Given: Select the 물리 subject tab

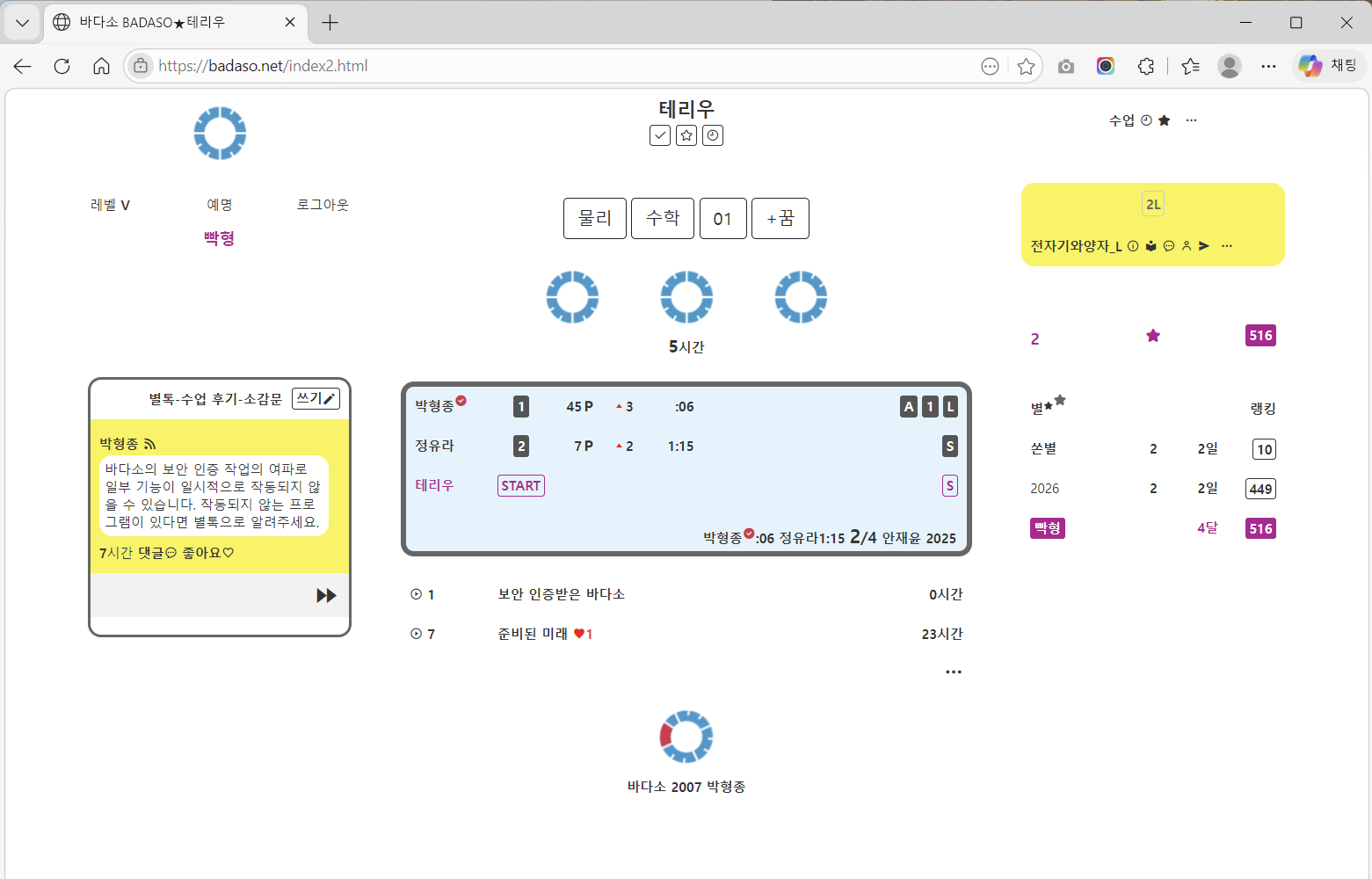Looking at the screenshot, I should [595, 218].
